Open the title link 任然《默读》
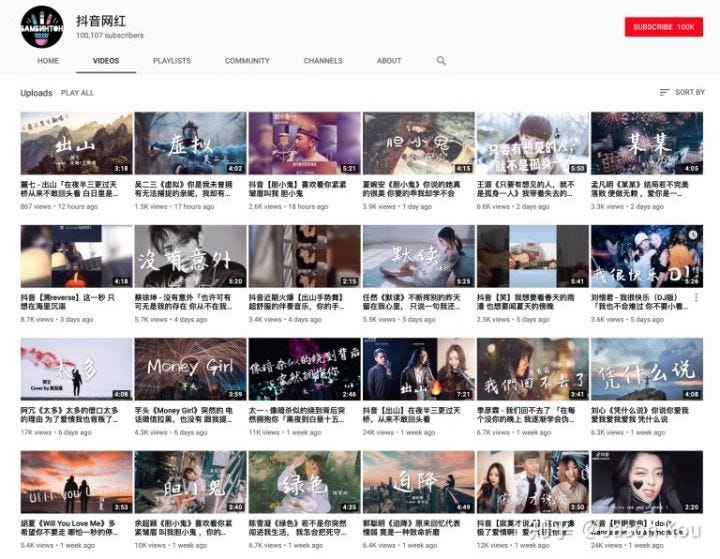This screenshot has height=559, width=720. [412, 302]
